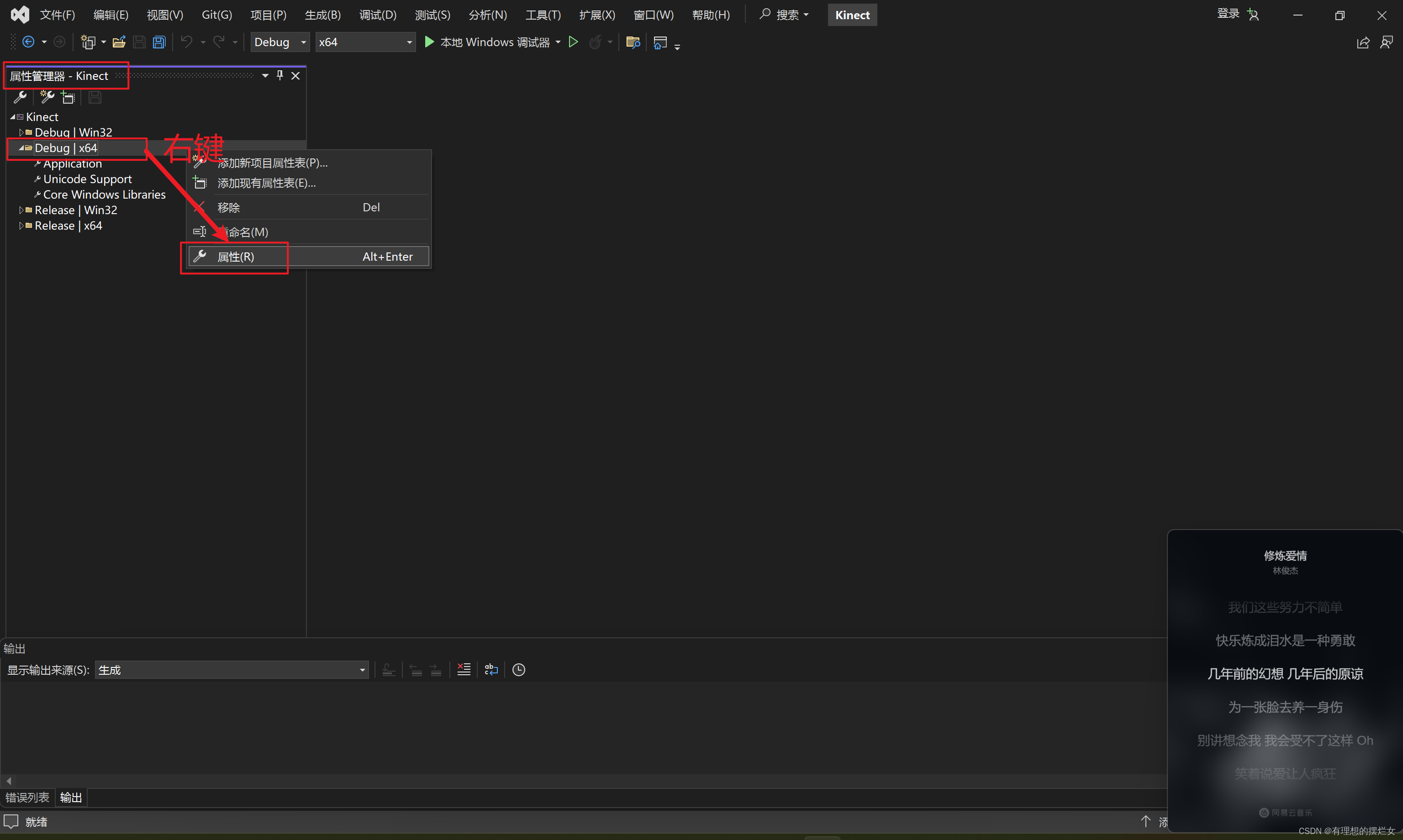
Task: Switch to the 错误列表 tab
Action: [x=27, y=797]
